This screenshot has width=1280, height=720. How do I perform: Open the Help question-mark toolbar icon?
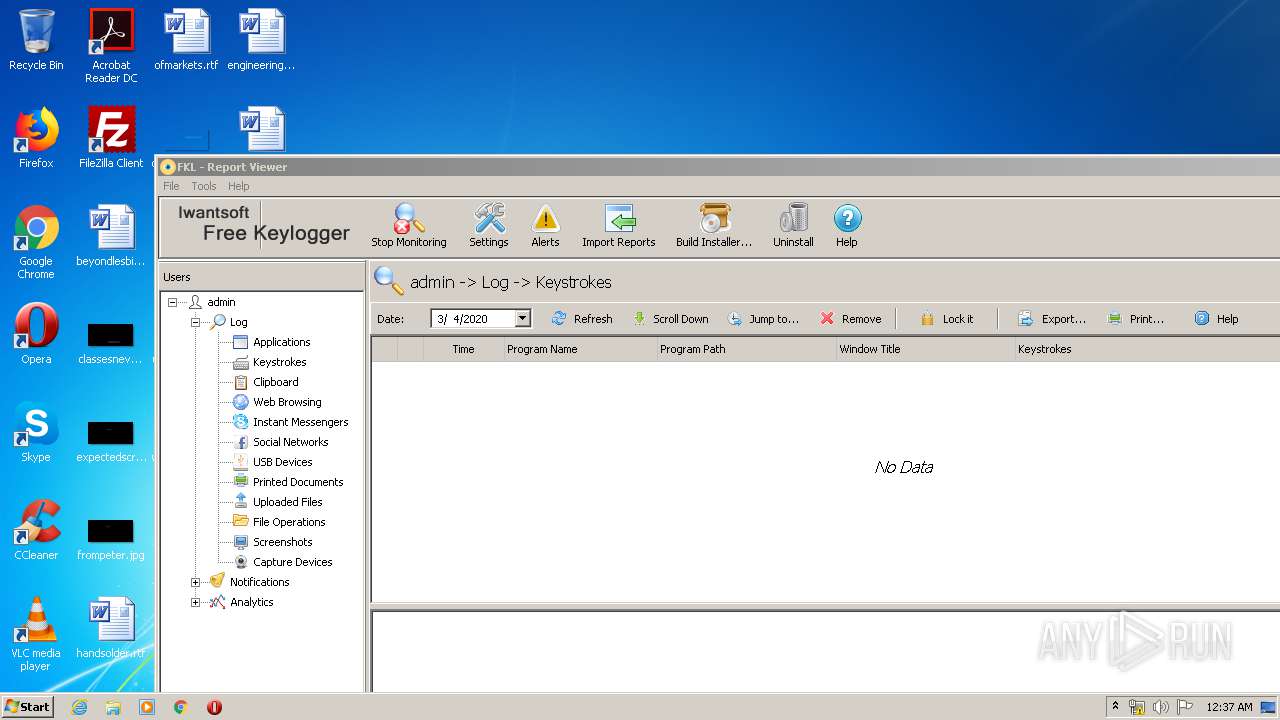847,225
